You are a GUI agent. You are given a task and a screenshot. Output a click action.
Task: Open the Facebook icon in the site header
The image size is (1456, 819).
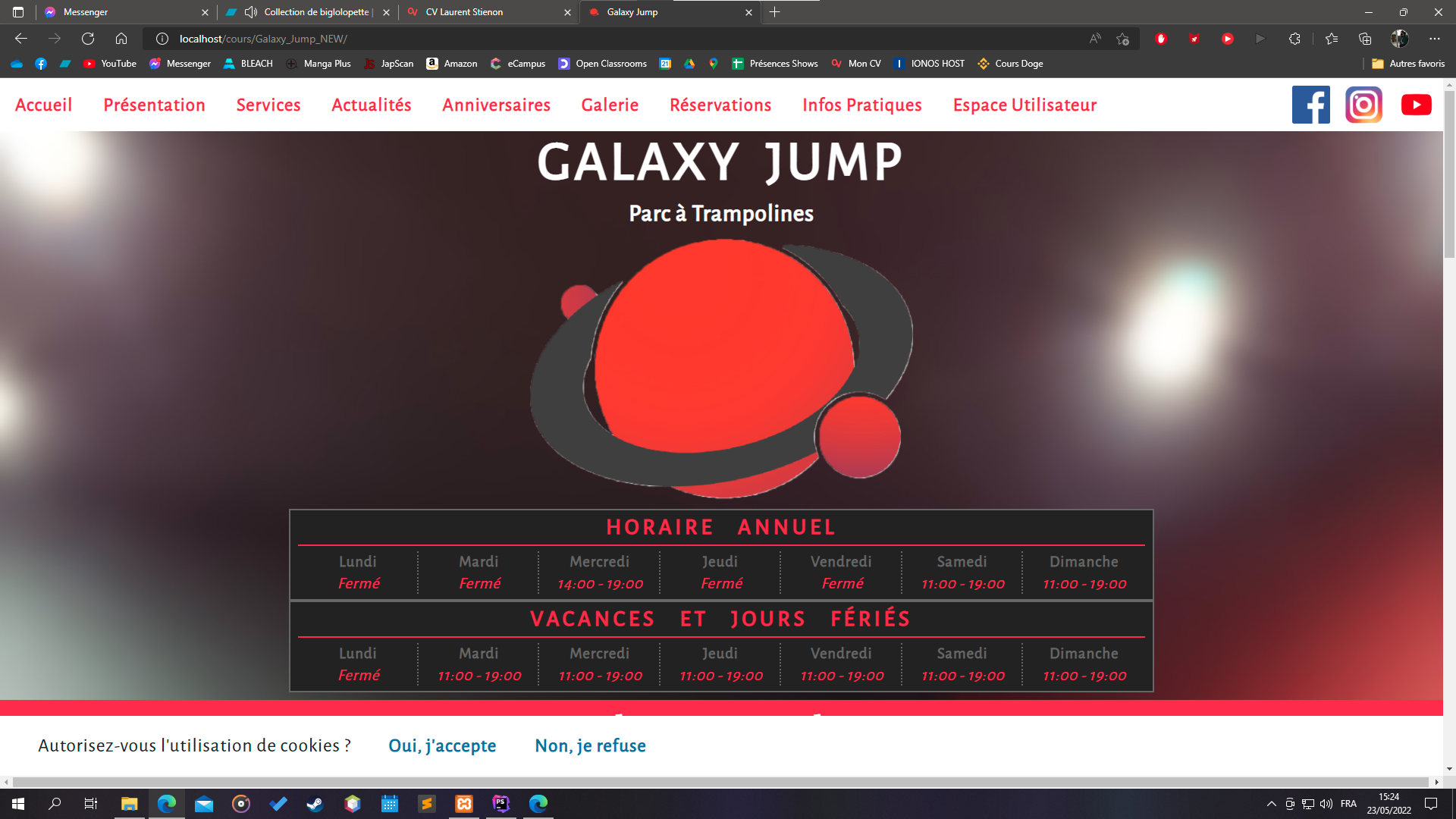pyautogui.click(x=1311, y=105)
